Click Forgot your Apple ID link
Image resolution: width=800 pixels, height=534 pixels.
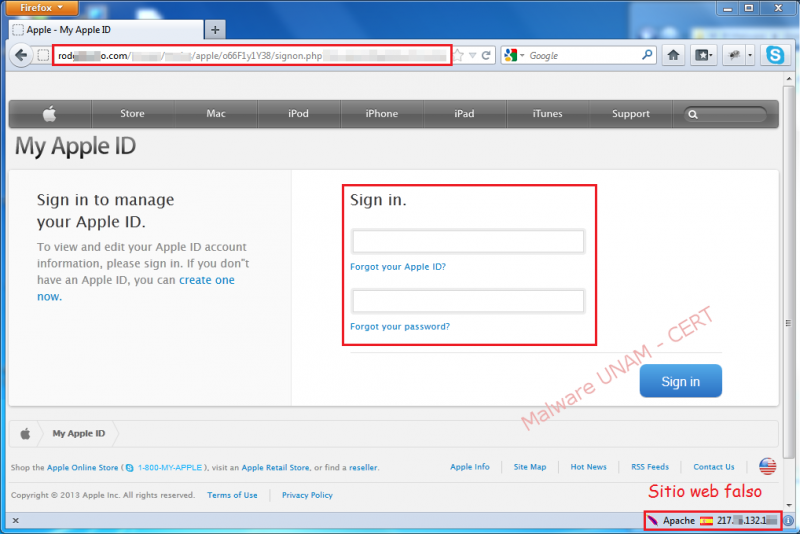[x=398, y=267]
